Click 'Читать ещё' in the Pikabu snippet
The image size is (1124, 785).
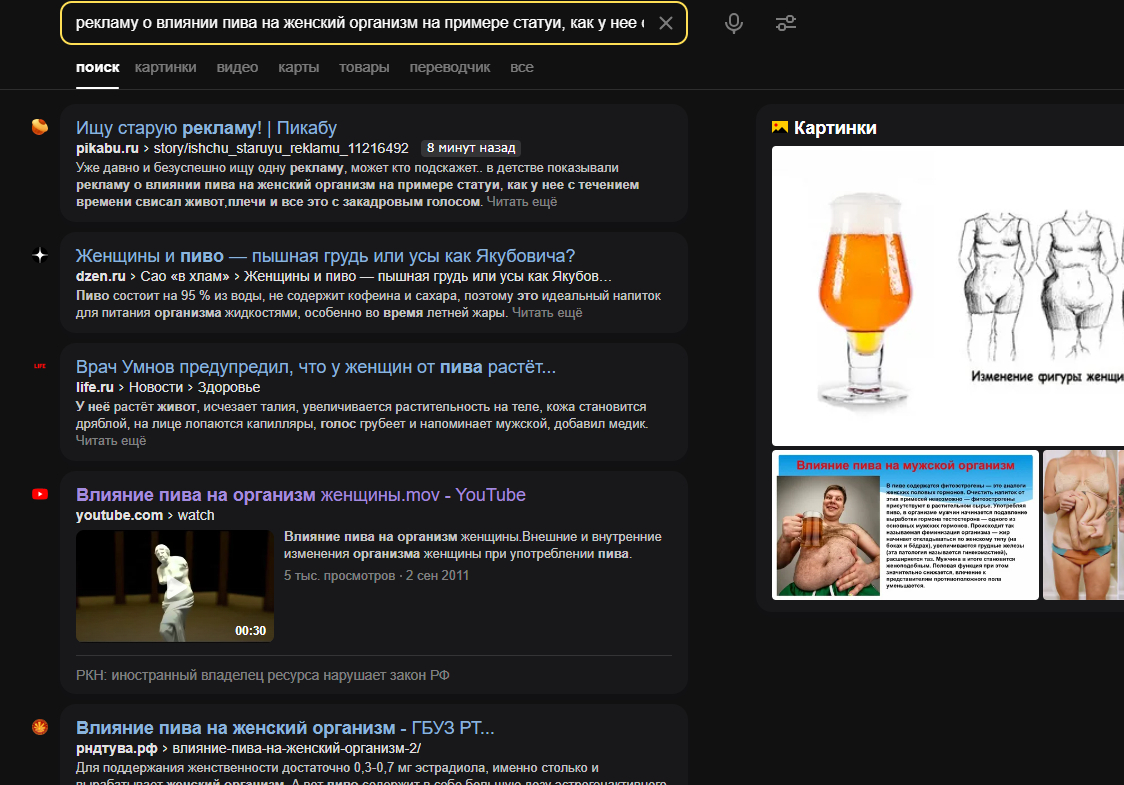[x=522, y=202]
